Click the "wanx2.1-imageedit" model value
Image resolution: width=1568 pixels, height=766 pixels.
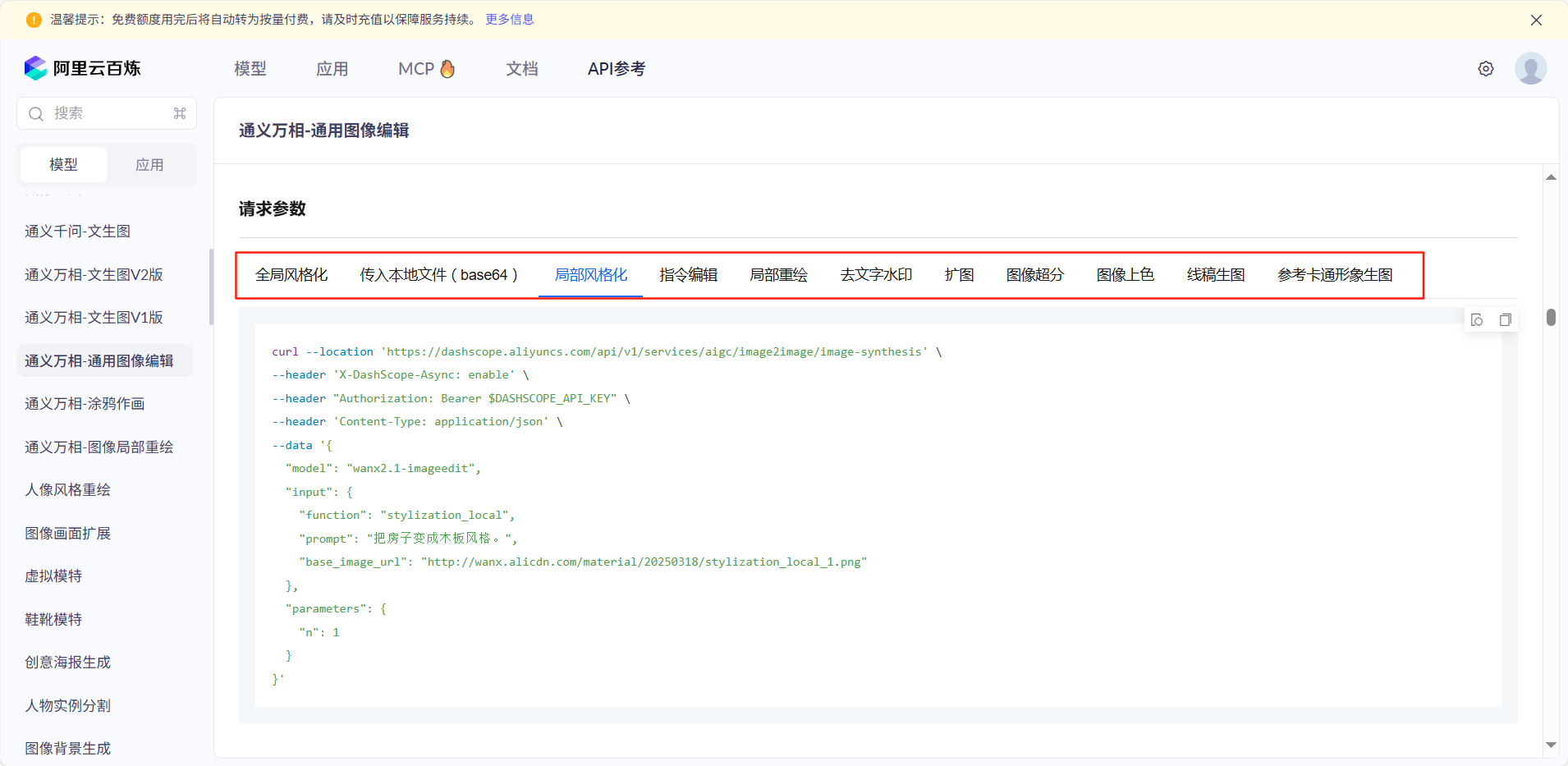click(410, 469)
